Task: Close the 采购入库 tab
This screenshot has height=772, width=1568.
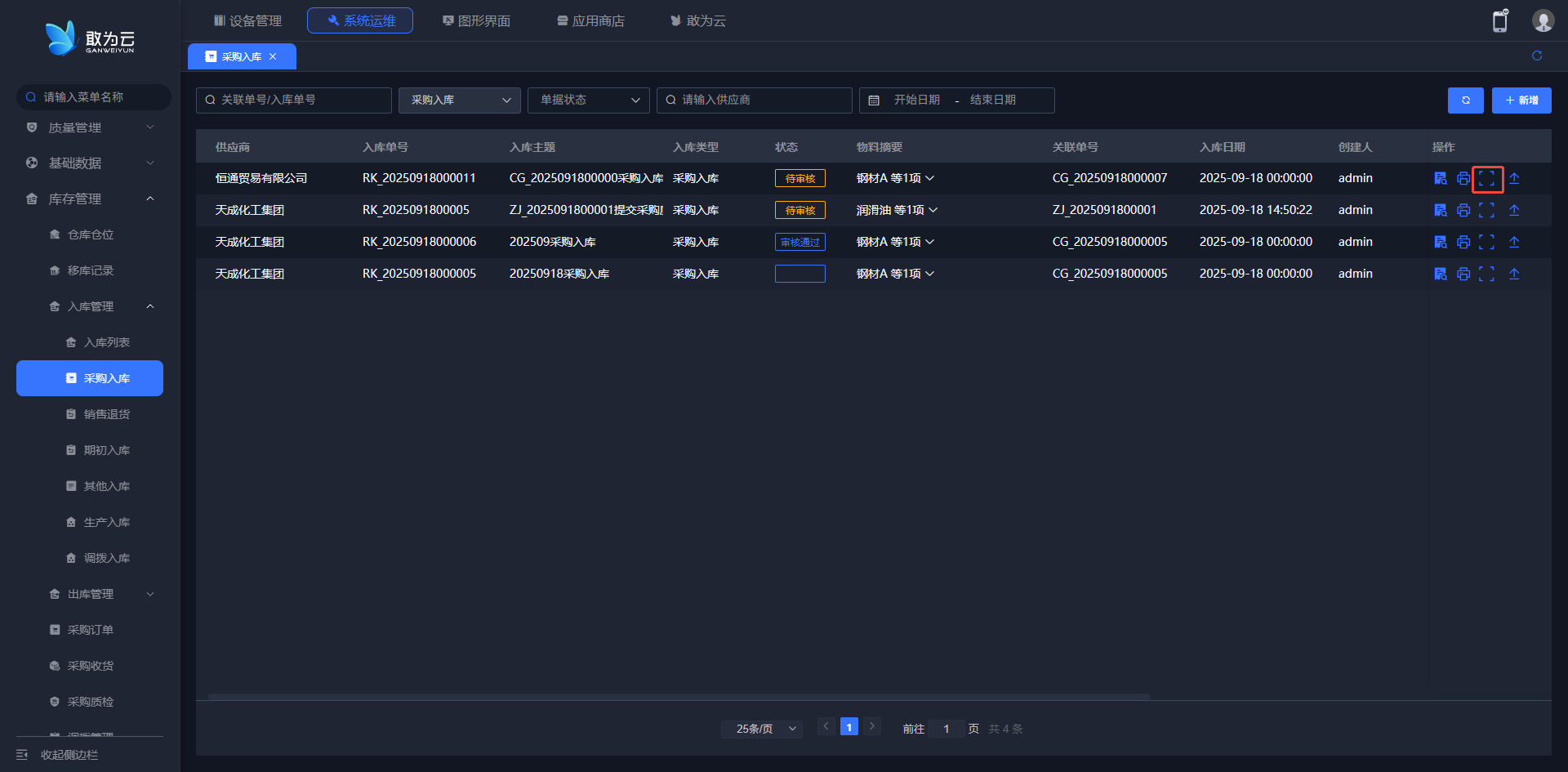Action: [x=273, y=56]
